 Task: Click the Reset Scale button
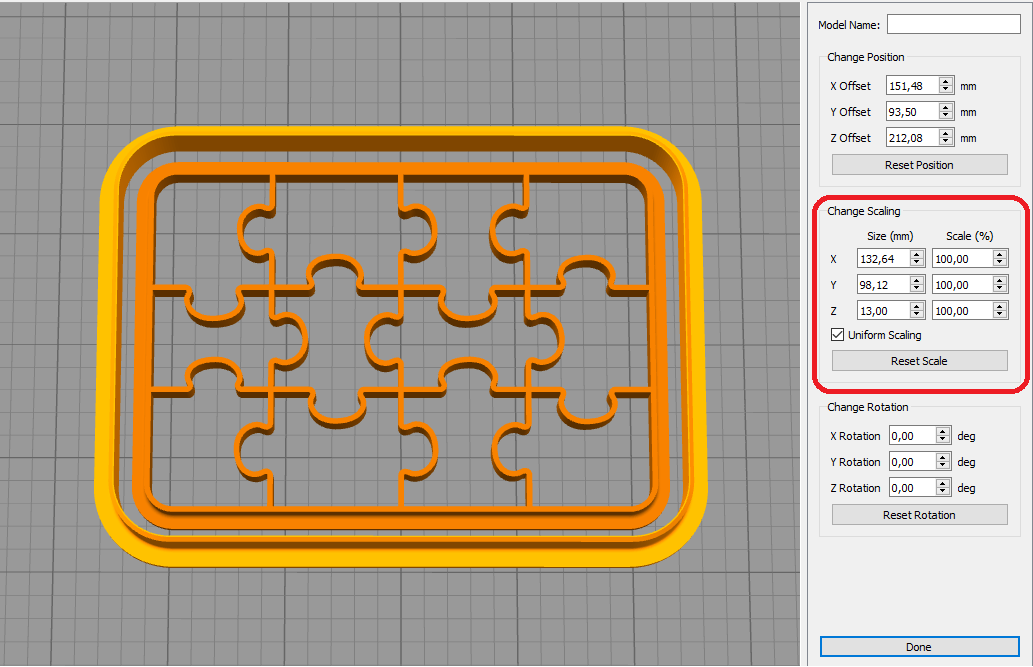[x=919, y=361]
